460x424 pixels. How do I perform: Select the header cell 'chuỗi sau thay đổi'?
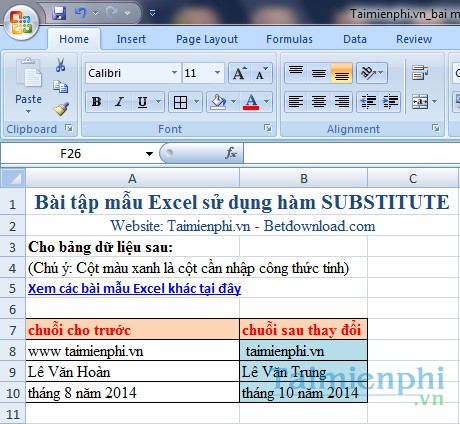click(303, 330)
